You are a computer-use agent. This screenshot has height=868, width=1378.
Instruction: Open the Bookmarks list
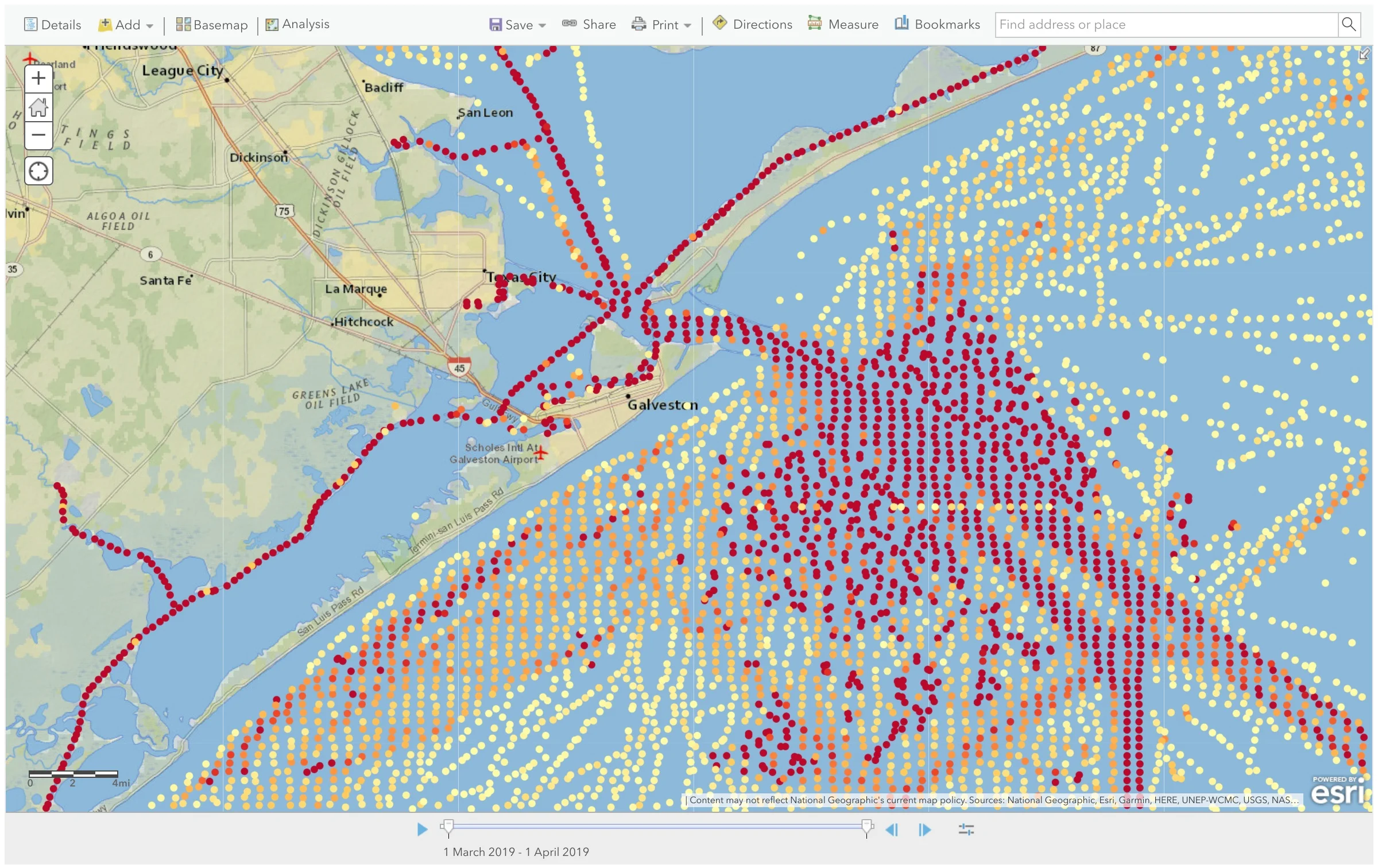[x=938, y=25]
